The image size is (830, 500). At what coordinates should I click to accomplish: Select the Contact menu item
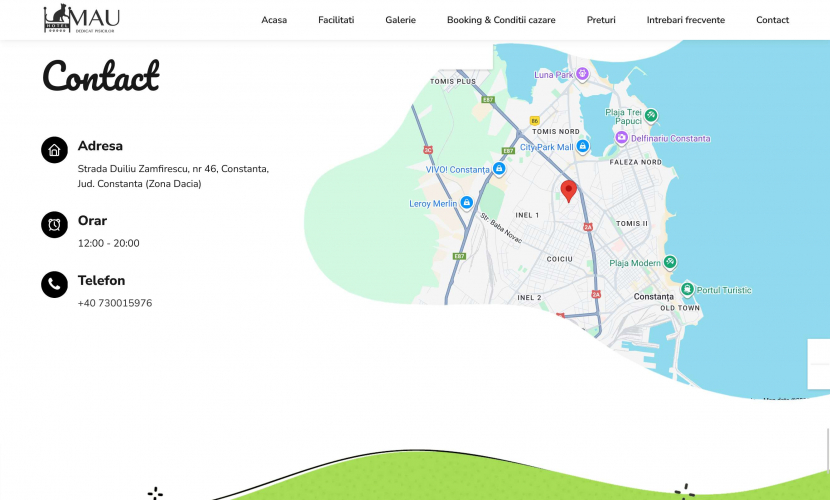772,20
